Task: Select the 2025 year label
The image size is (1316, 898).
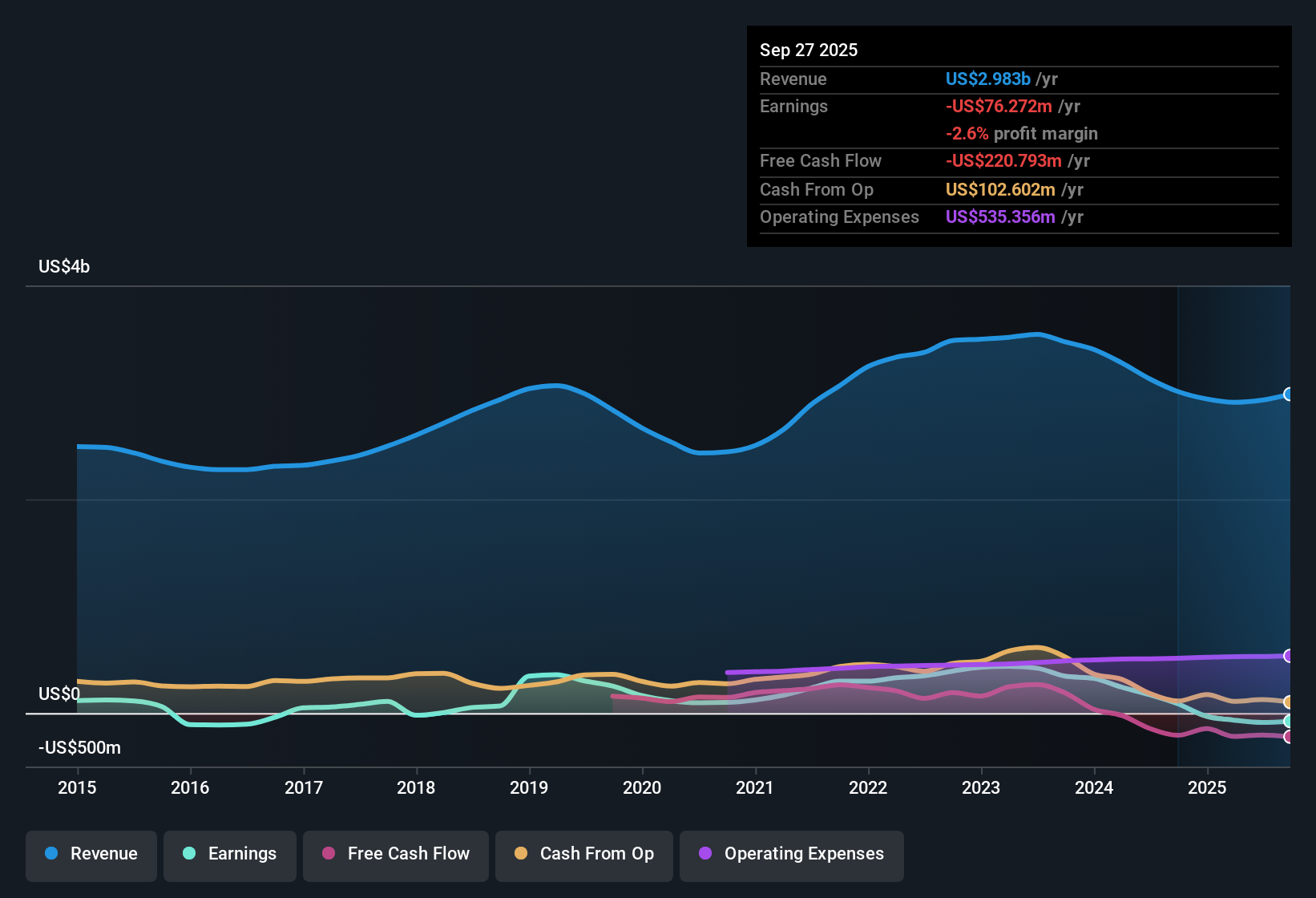Action: point(1209,788)
